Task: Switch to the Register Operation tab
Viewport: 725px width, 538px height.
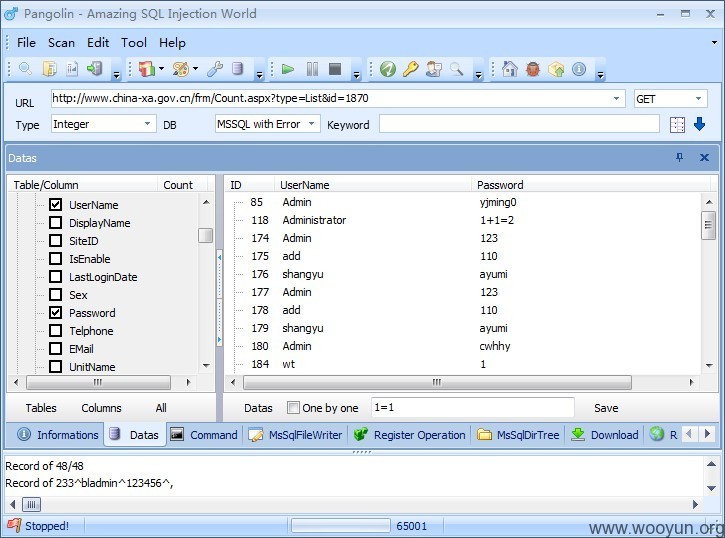Action: (x=410, y=435)
